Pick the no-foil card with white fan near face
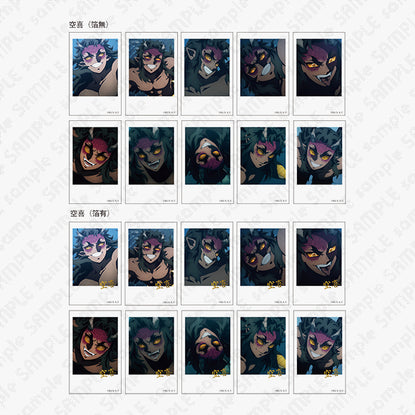The height and width of the screenshot is (415, 415). pyautogui.click(x=263, y=74)
